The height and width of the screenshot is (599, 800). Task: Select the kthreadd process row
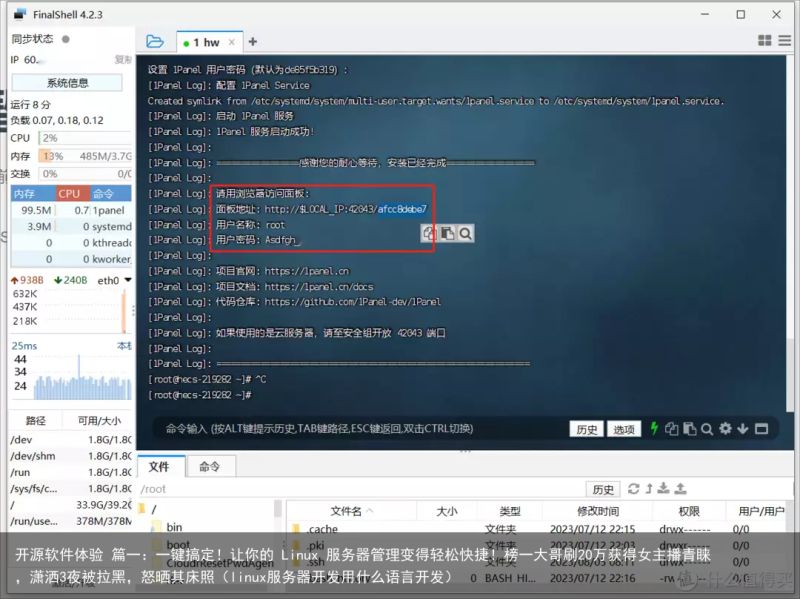(x=71, y=243)
